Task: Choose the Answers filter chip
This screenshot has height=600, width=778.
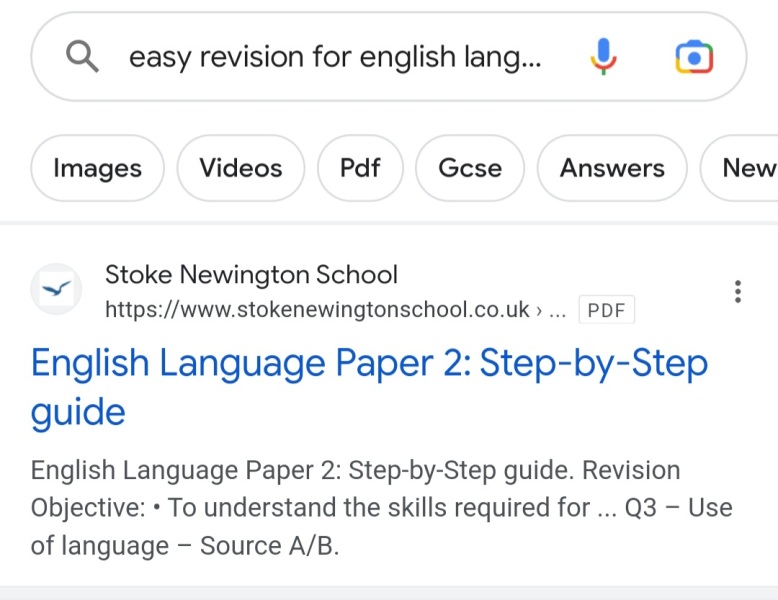Action: click(612, 168)
